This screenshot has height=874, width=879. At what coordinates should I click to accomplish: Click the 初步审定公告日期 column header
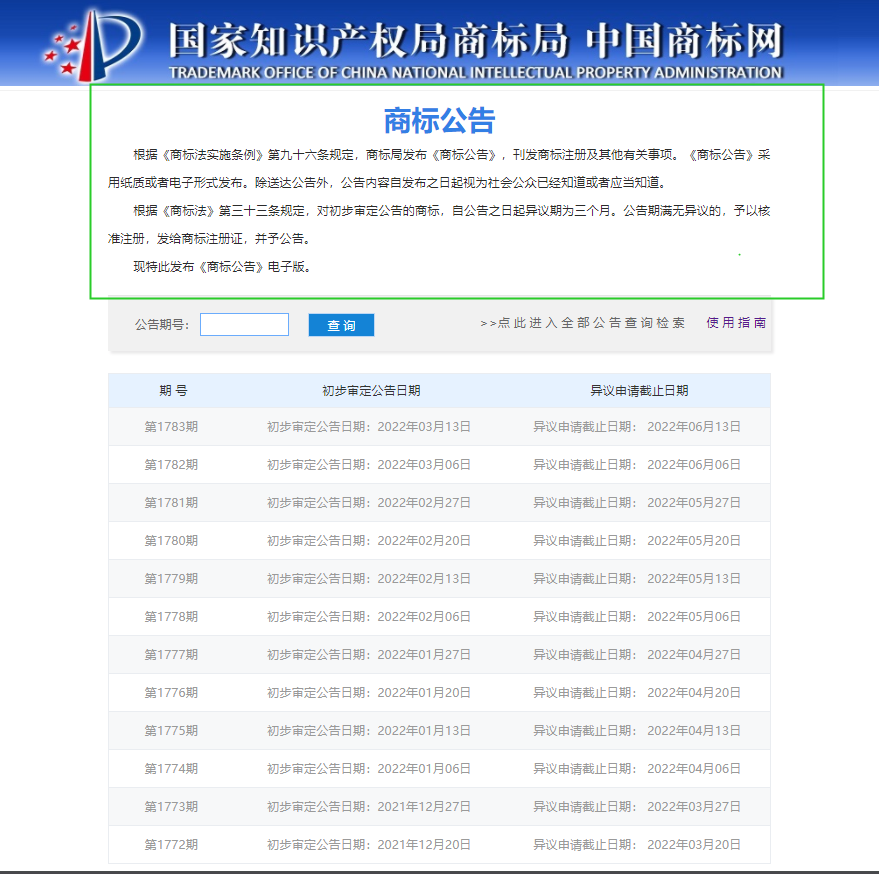click(x=371, y=391)
